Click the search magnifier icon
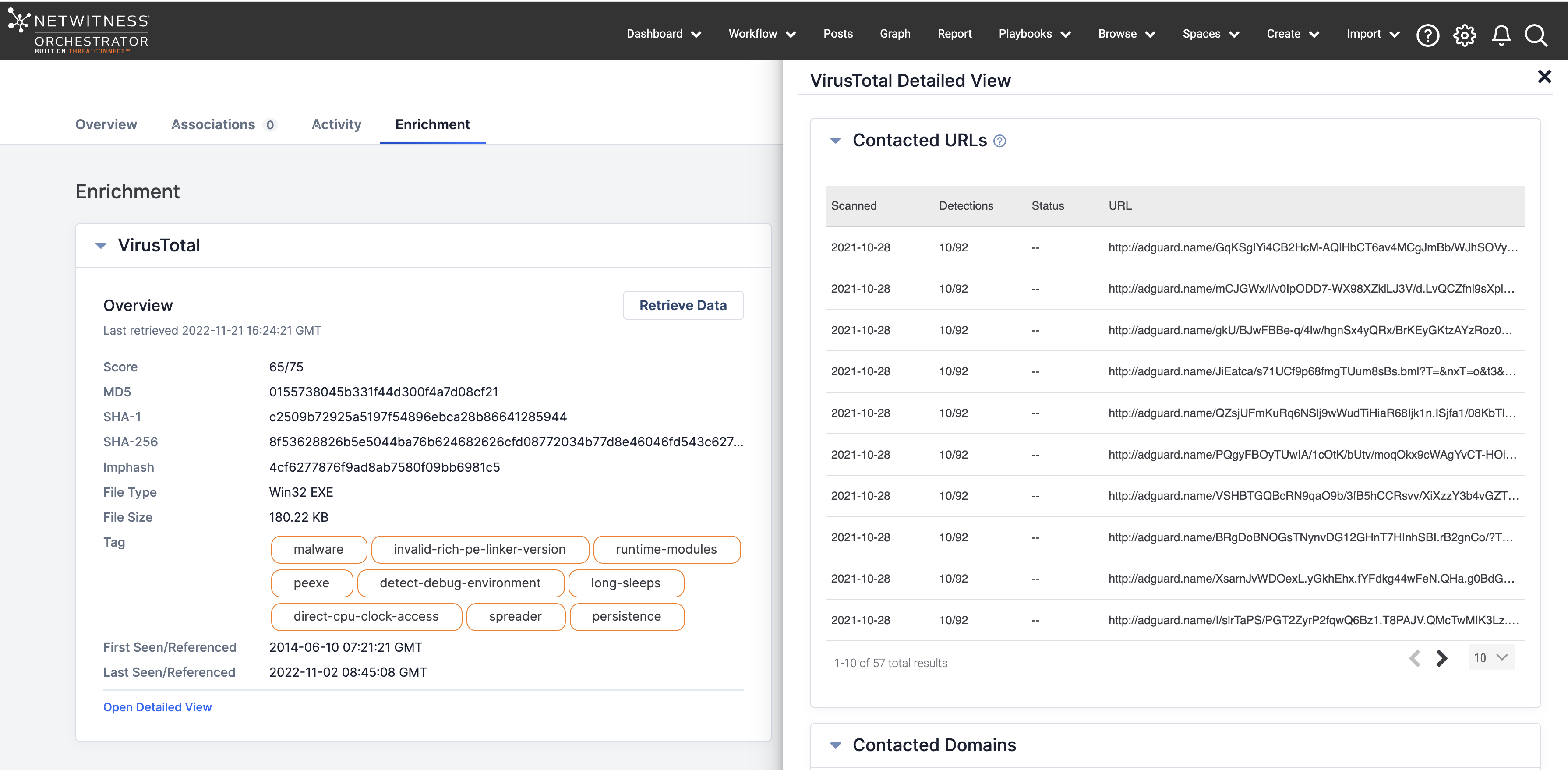The image size is (1568, 770). tap(1536, 35)
